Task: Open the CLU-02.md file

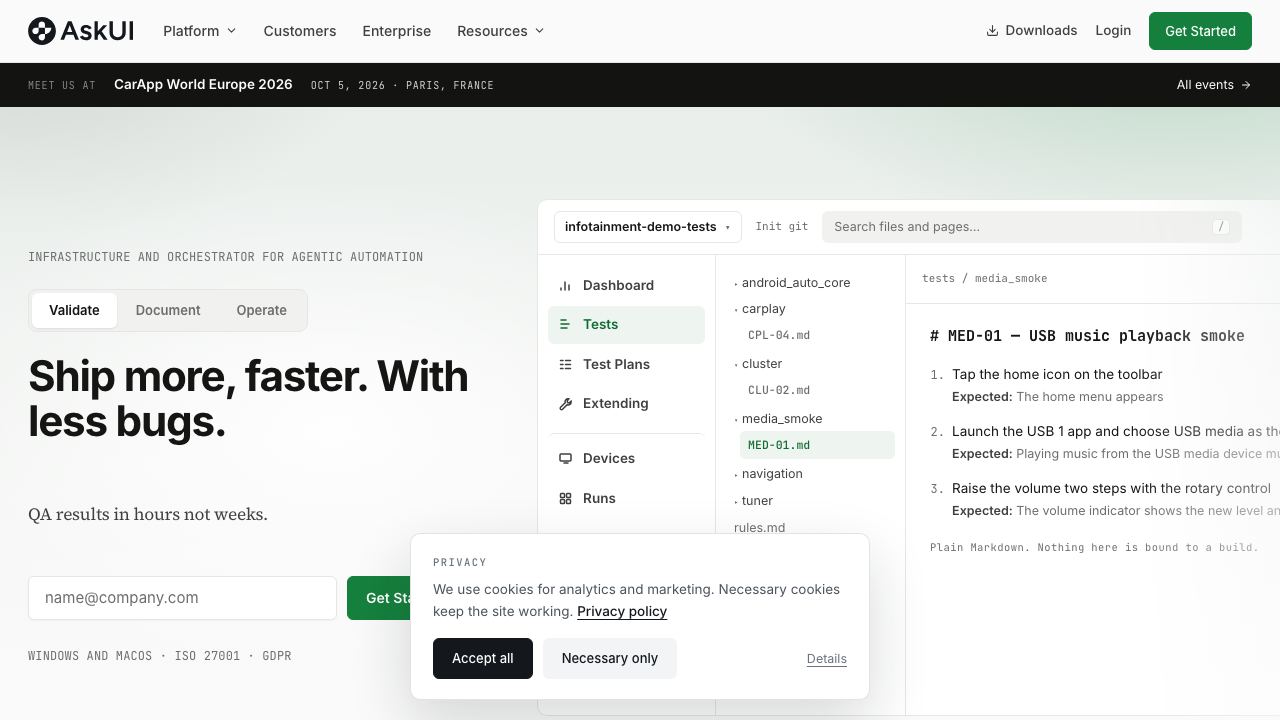Action: click(x=779, y=391)
